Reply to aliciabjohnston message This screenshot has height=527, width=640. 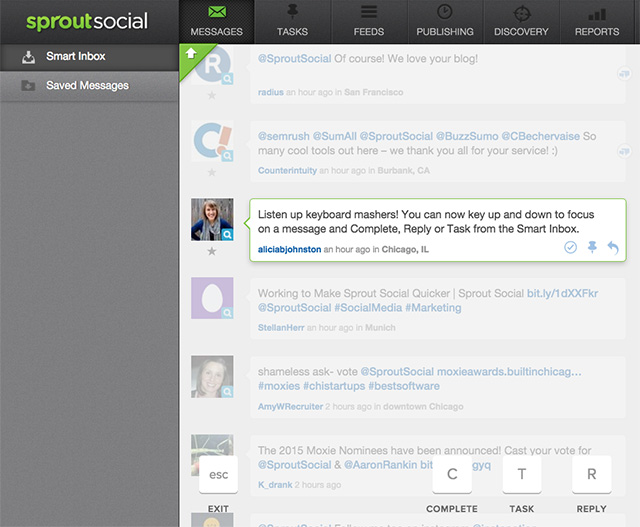coord(613,247)
